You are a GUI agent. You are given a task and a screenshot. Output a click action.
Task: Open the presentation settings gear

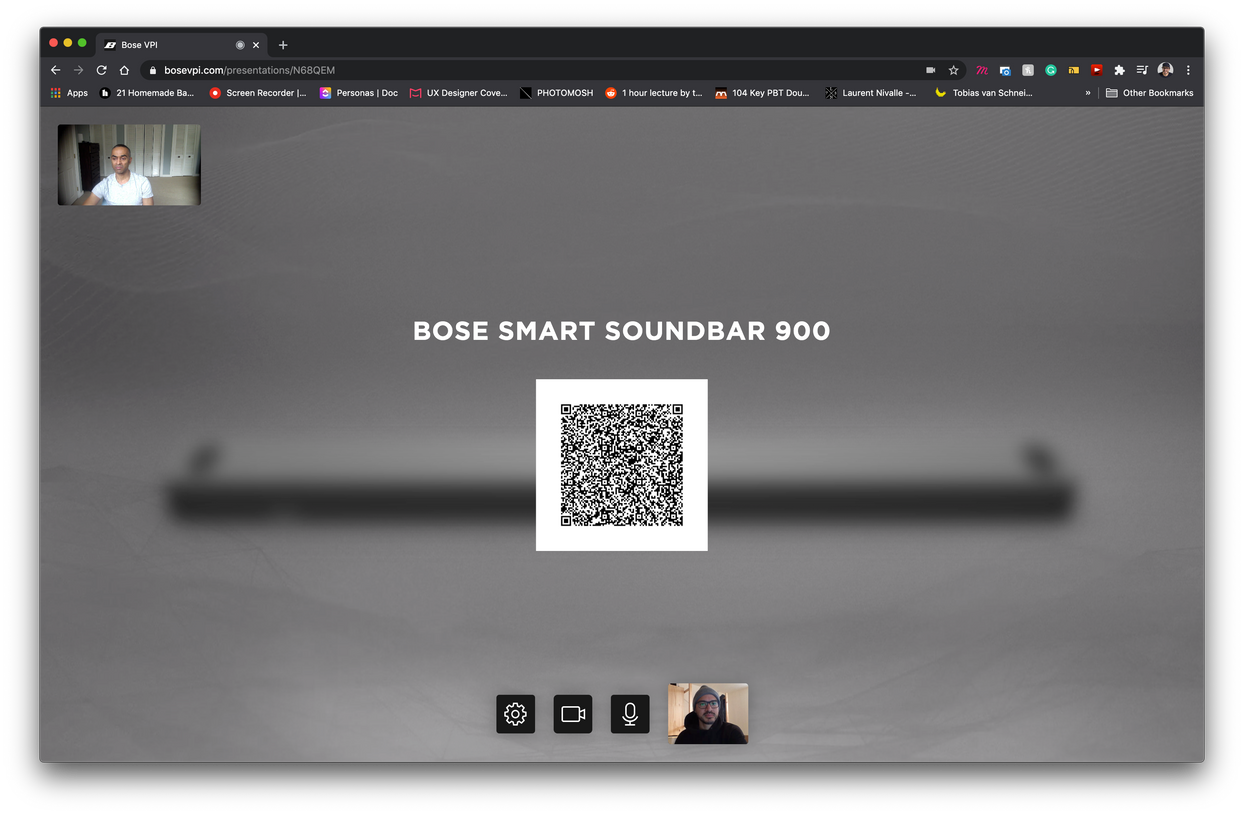(x=515, y=714)
